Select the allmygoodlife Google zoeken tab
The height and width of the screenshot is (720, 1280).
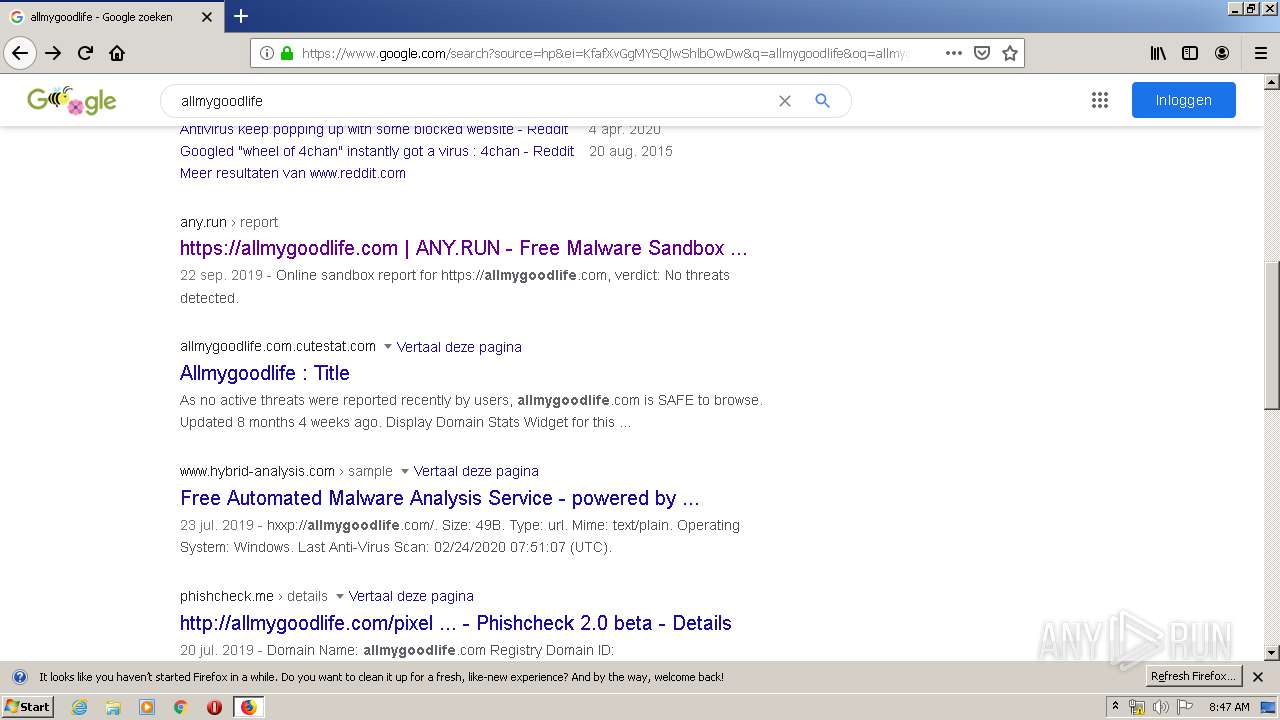tap(110, 17)
